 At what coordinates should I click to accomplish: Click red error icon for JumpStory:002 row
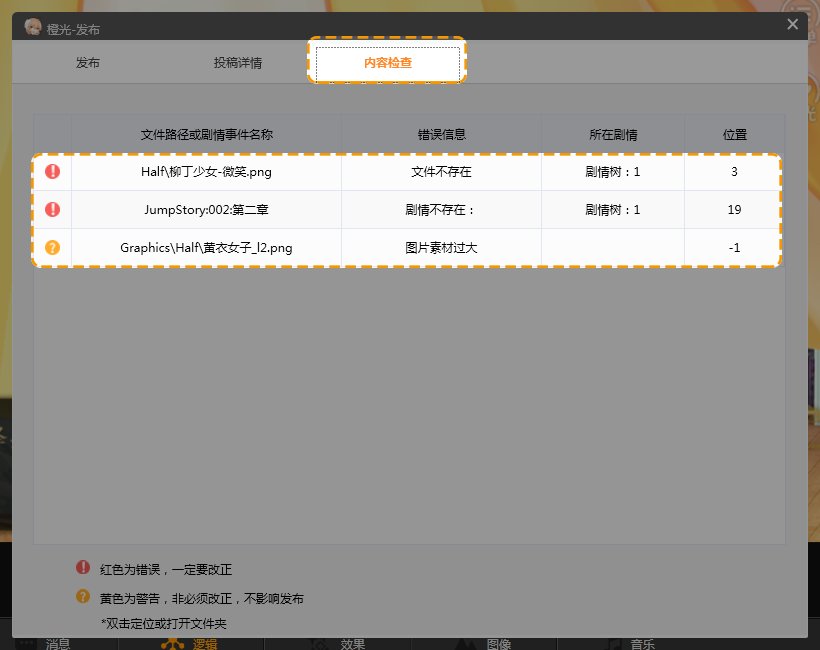pos(53,209)
